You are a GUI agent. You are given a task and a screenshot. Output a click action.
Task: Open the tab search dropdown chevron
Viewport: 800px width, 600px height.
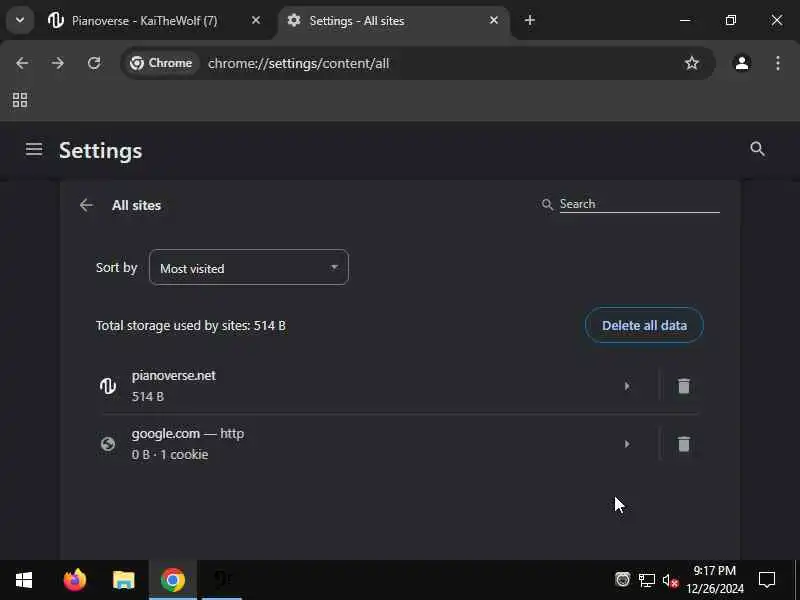pyautogui.click(x=20, y=20)
